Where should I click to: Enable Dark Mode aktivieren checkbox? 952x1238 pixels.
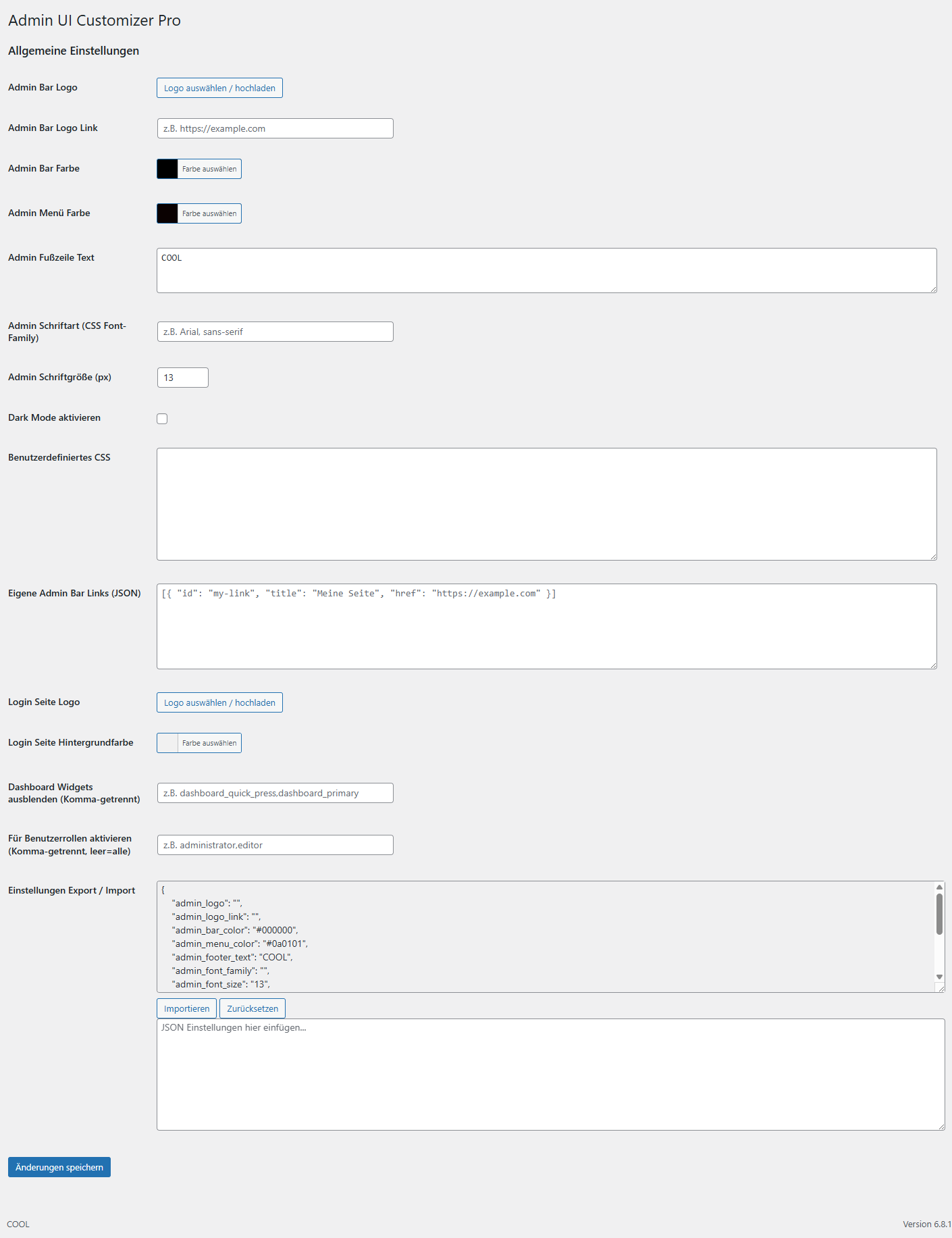point(162,419)
